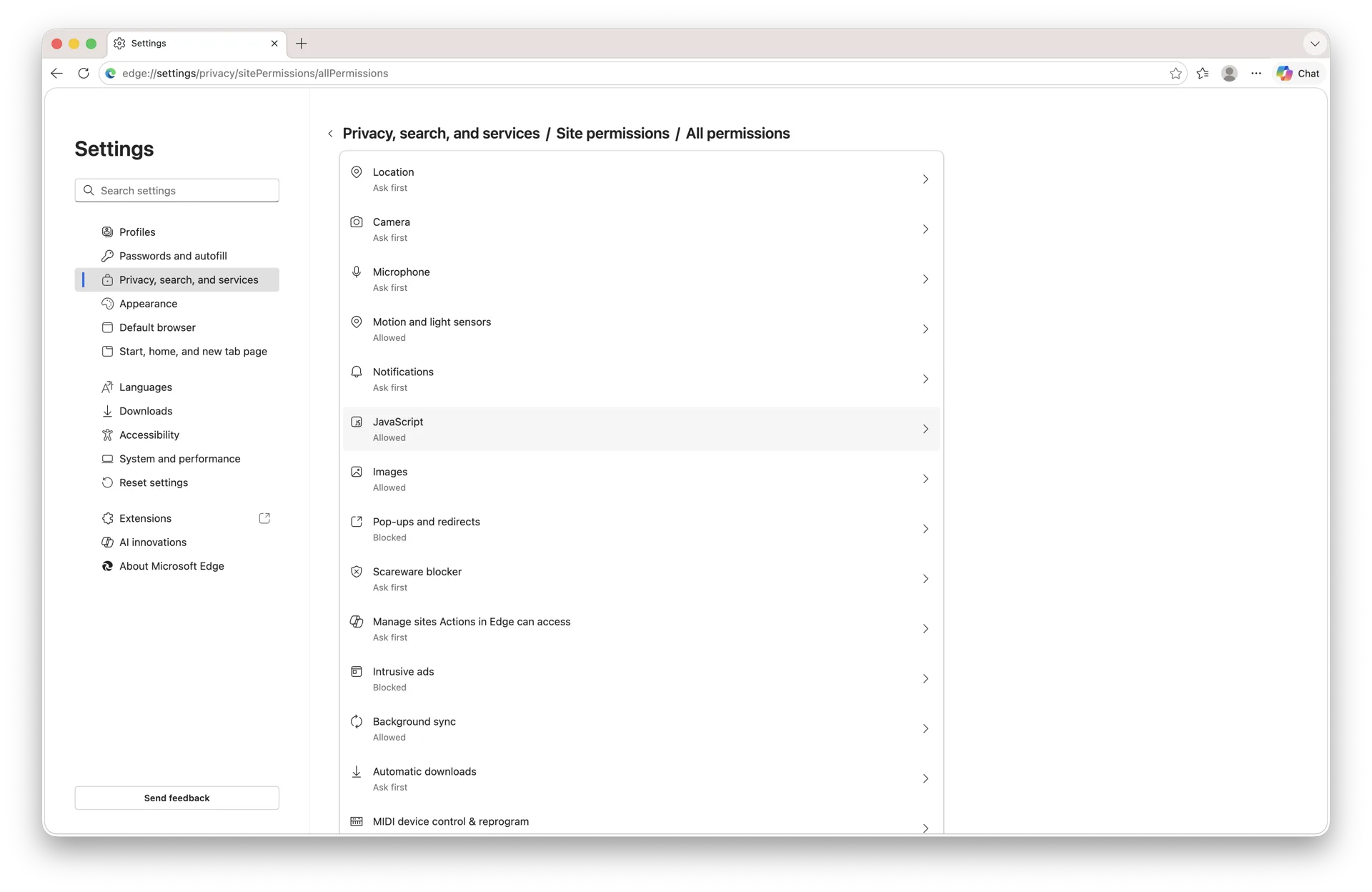1372x892 pixels.
Task: Expand Pop-ups and redirects chevron
Action: (925, 529)
